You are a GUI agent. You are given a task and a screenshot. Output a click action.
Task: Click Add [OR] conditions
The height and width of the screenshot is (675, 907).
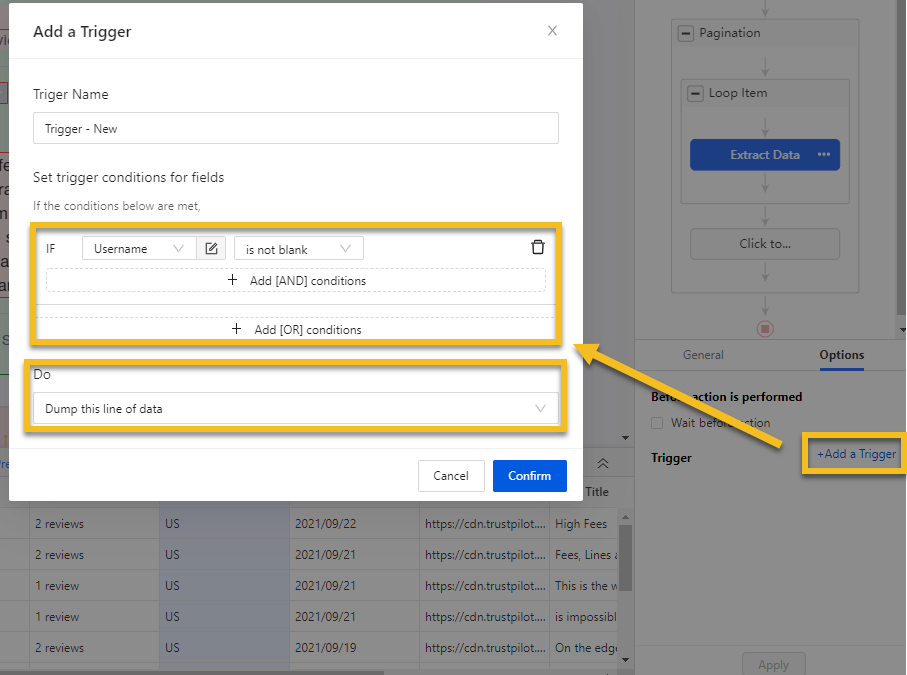tap(296, 330)
